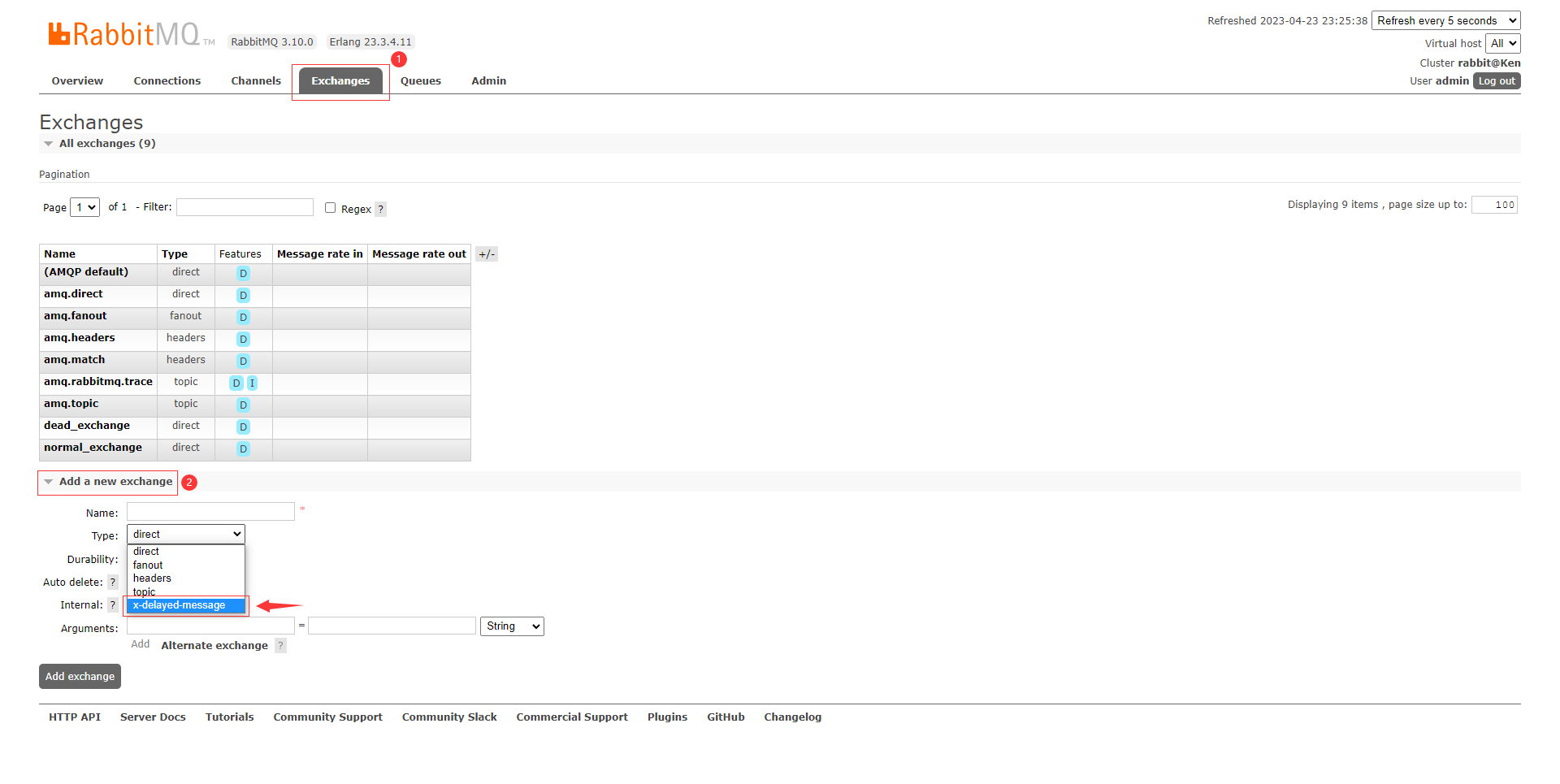Click the +/- column selector icon
The image size is (1560, 784).
point(487,254)
